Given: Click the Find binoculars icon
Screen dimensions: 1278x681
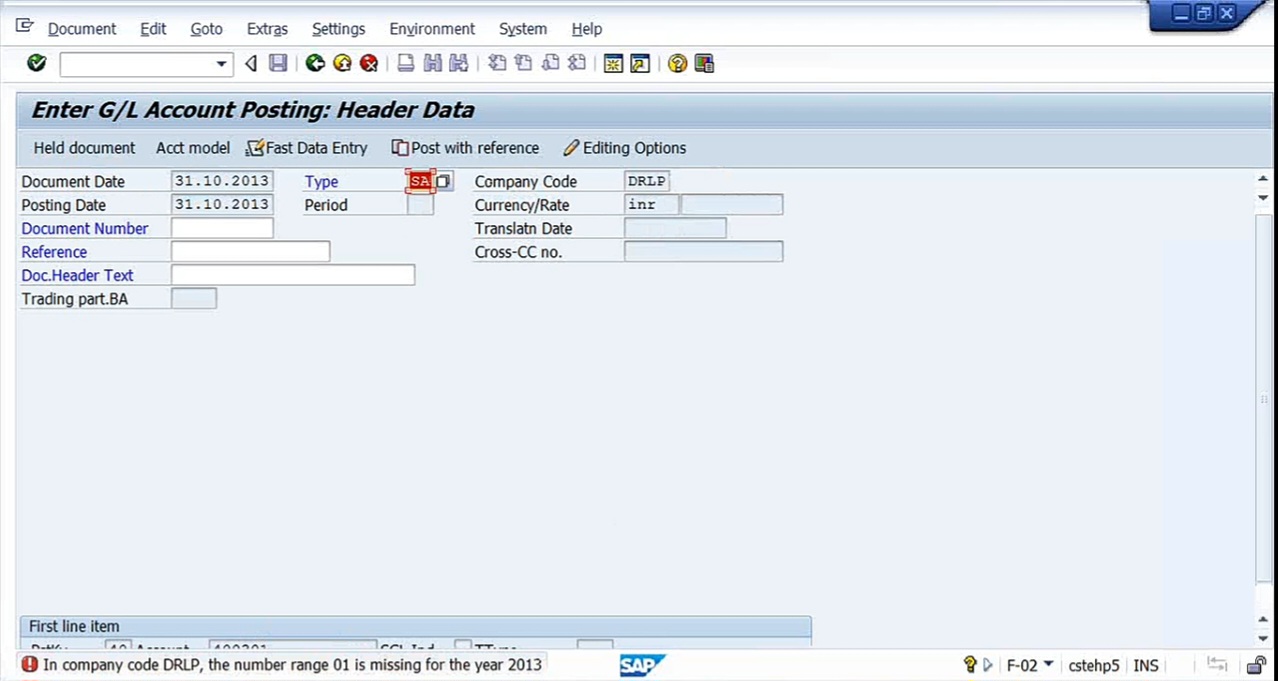Looking at the screenshot, I should [432, 64].
